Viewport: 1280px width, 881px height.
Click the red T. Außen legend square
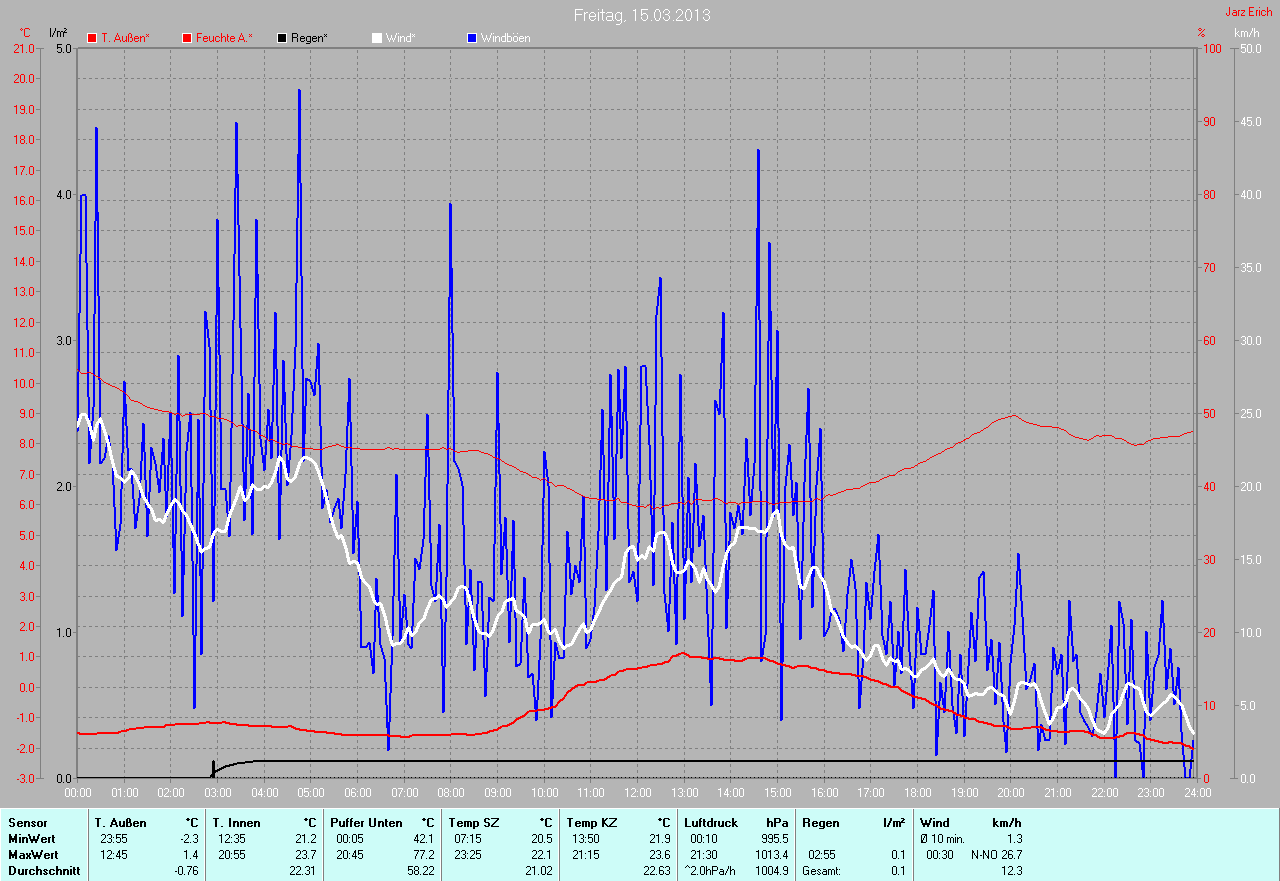(x=92, y=38)
